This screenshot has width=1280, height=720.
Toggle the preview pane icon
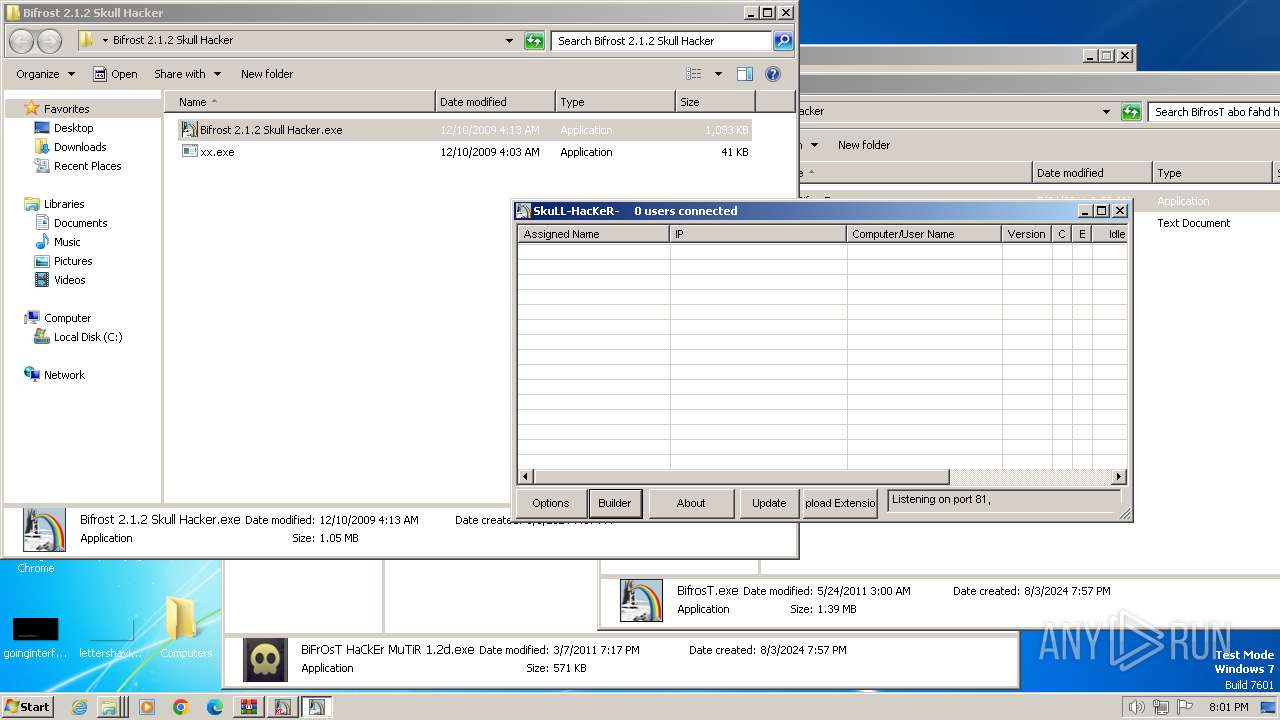click(744, 74)
